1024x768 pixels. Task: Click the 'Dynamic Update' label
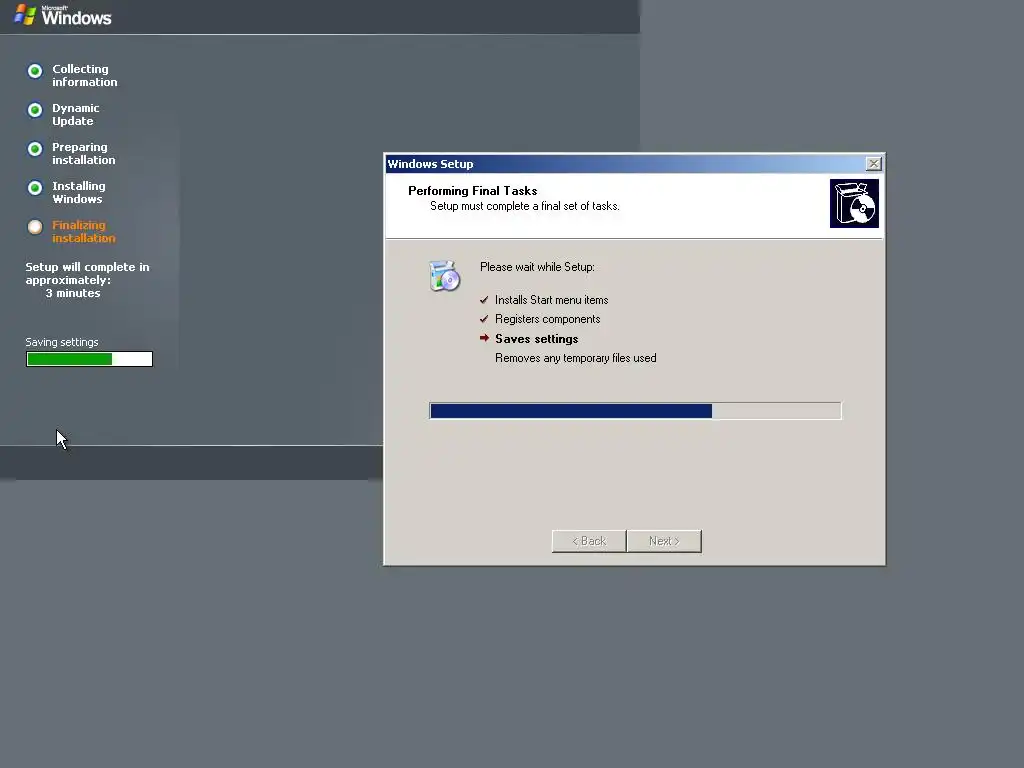[x=76, y=115]
